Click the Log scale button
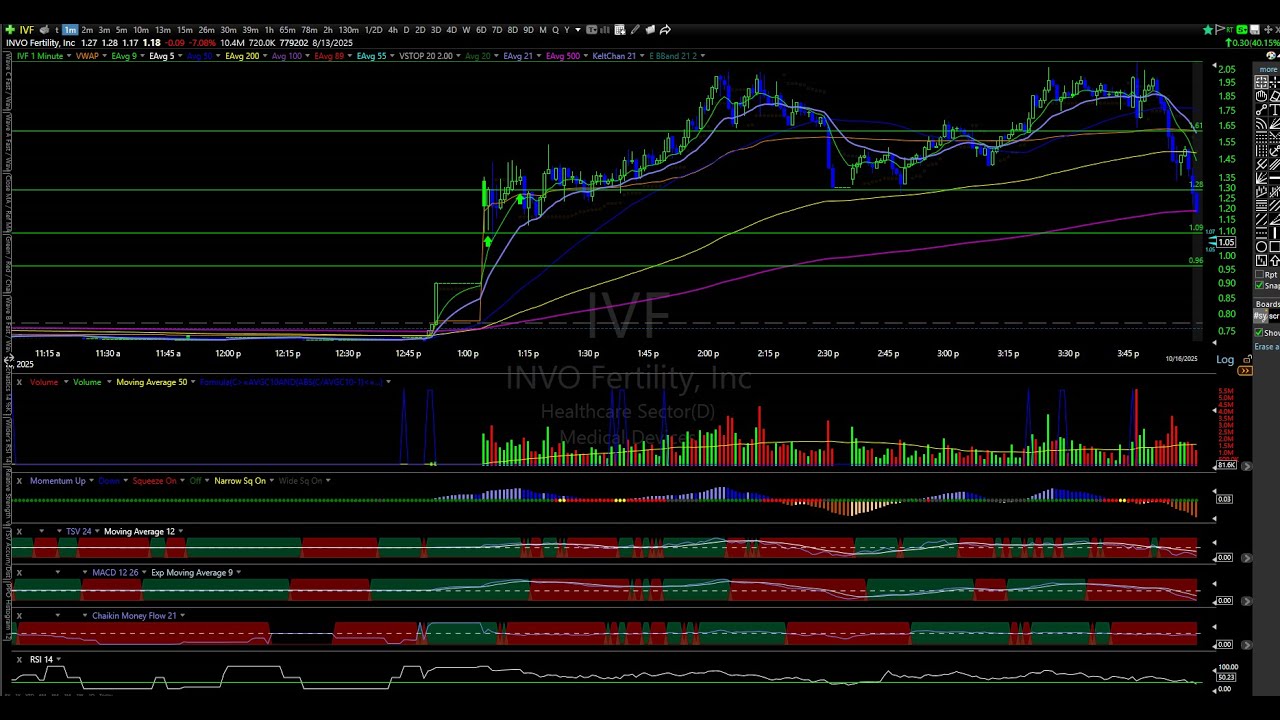1280x720 pixels. pyautogui.click(x=1225, y=359)
